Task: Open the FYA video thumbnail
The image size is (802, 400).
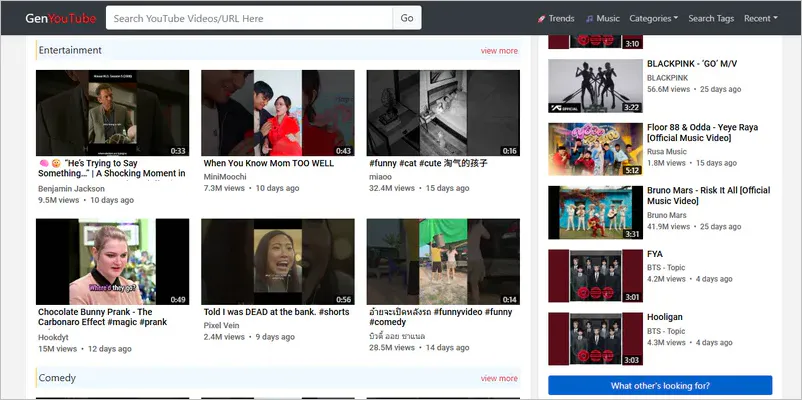Action: tap(595, 276)
